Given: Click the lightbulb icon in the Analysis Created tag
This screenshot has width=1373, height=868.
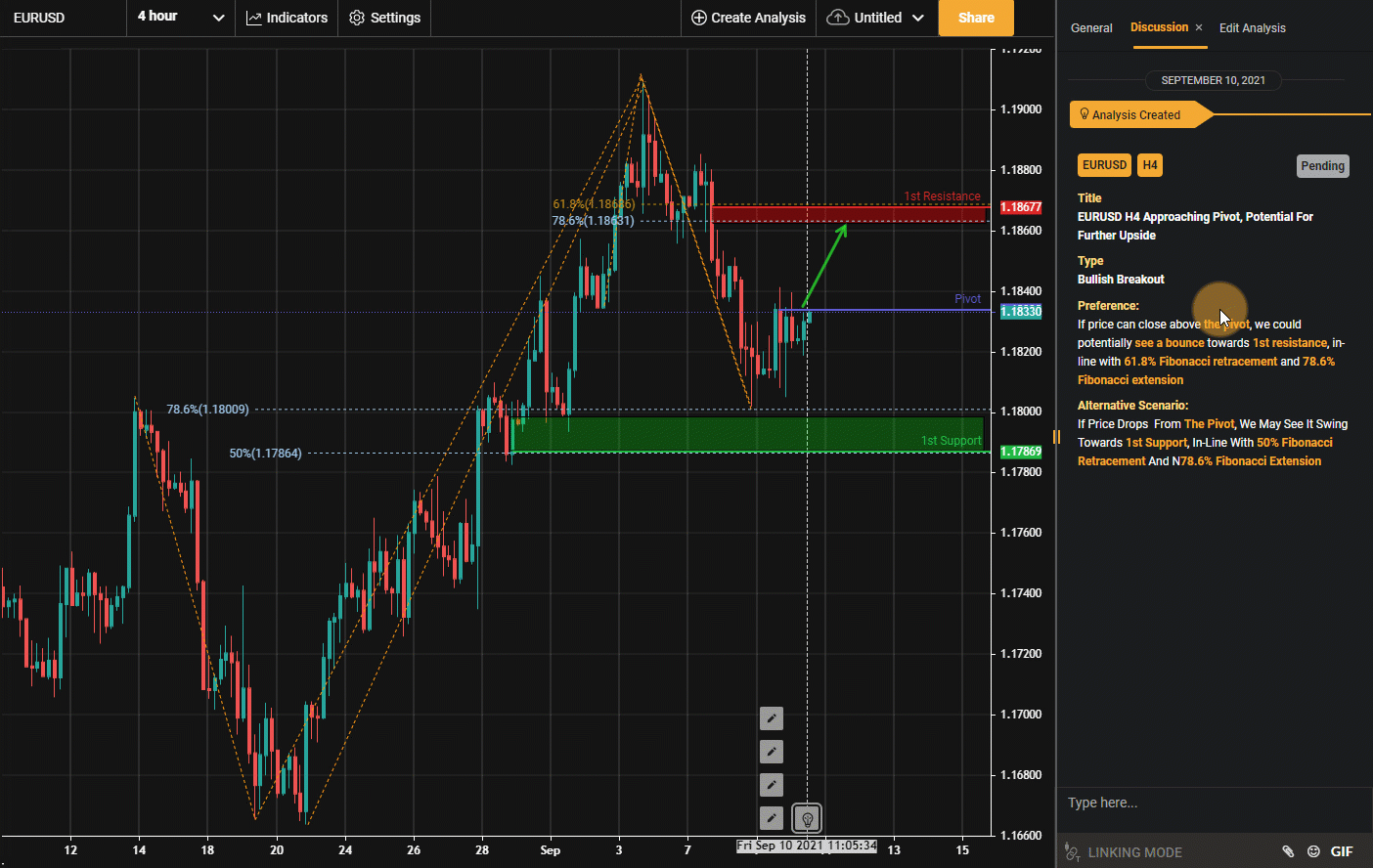Looking at the screenshot, I should [x=1085, y=114].
